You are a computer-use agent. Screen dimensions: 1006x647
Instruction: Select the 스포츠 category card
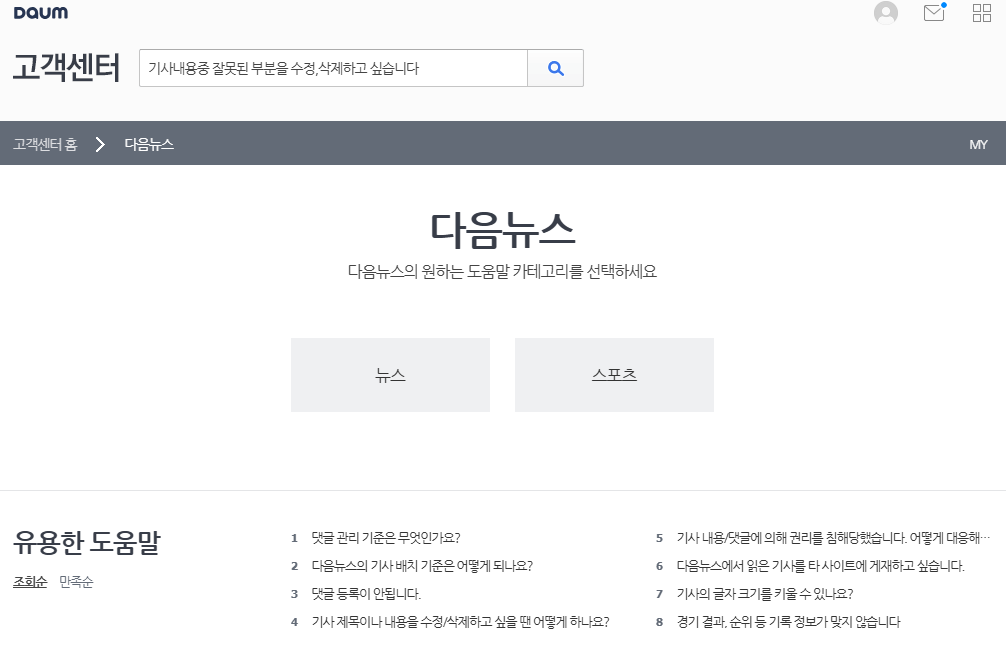614,375
